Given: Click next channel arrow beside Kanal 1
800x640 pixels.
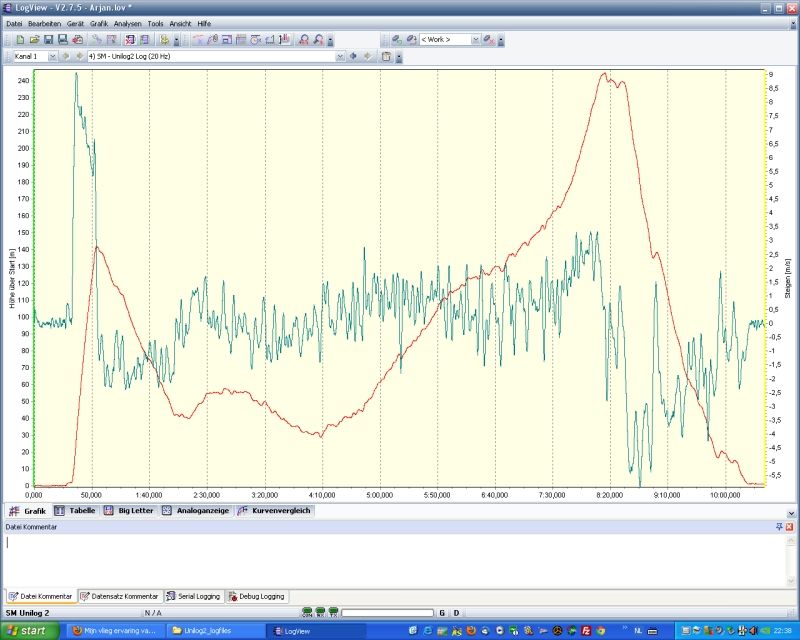Looking at the screenshot, I should [79, 57].
